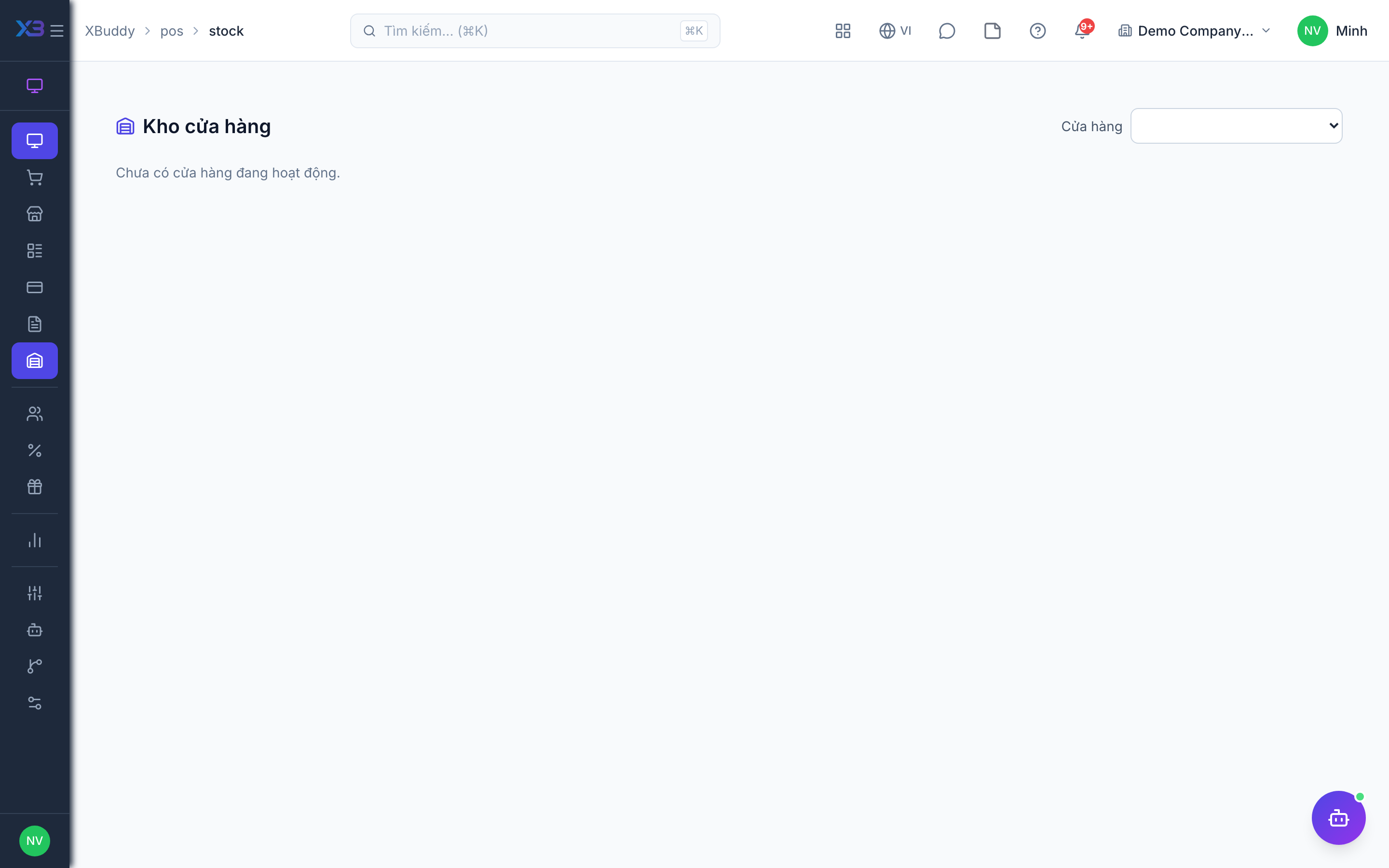The width and height of the screenshot is (1389, 868).
Task: Focus the Tìm kiếm search field
Action: [x=535, y=31]
